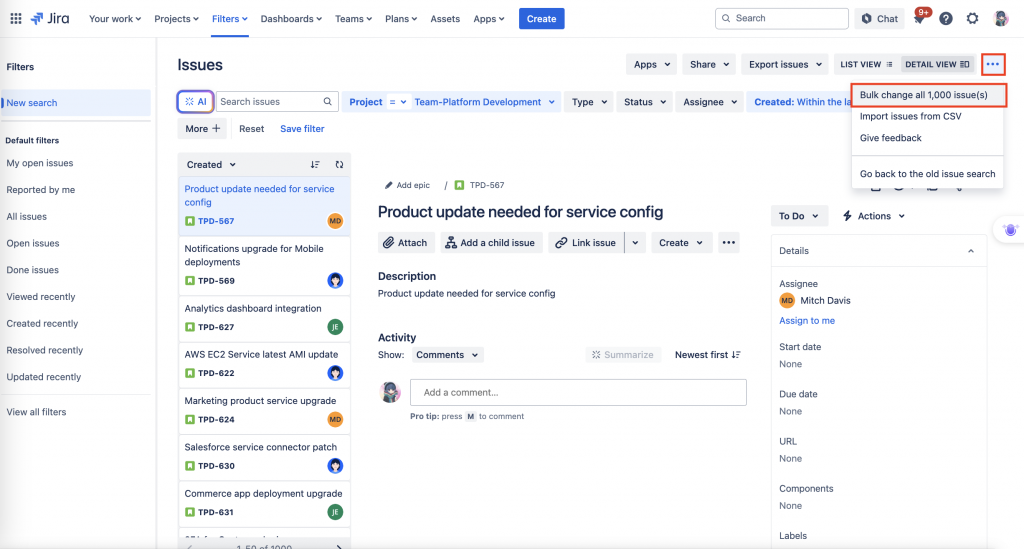Screen dimensions: 1024x549
Task: Open Teams dropdown
Action: coord(353,18)
